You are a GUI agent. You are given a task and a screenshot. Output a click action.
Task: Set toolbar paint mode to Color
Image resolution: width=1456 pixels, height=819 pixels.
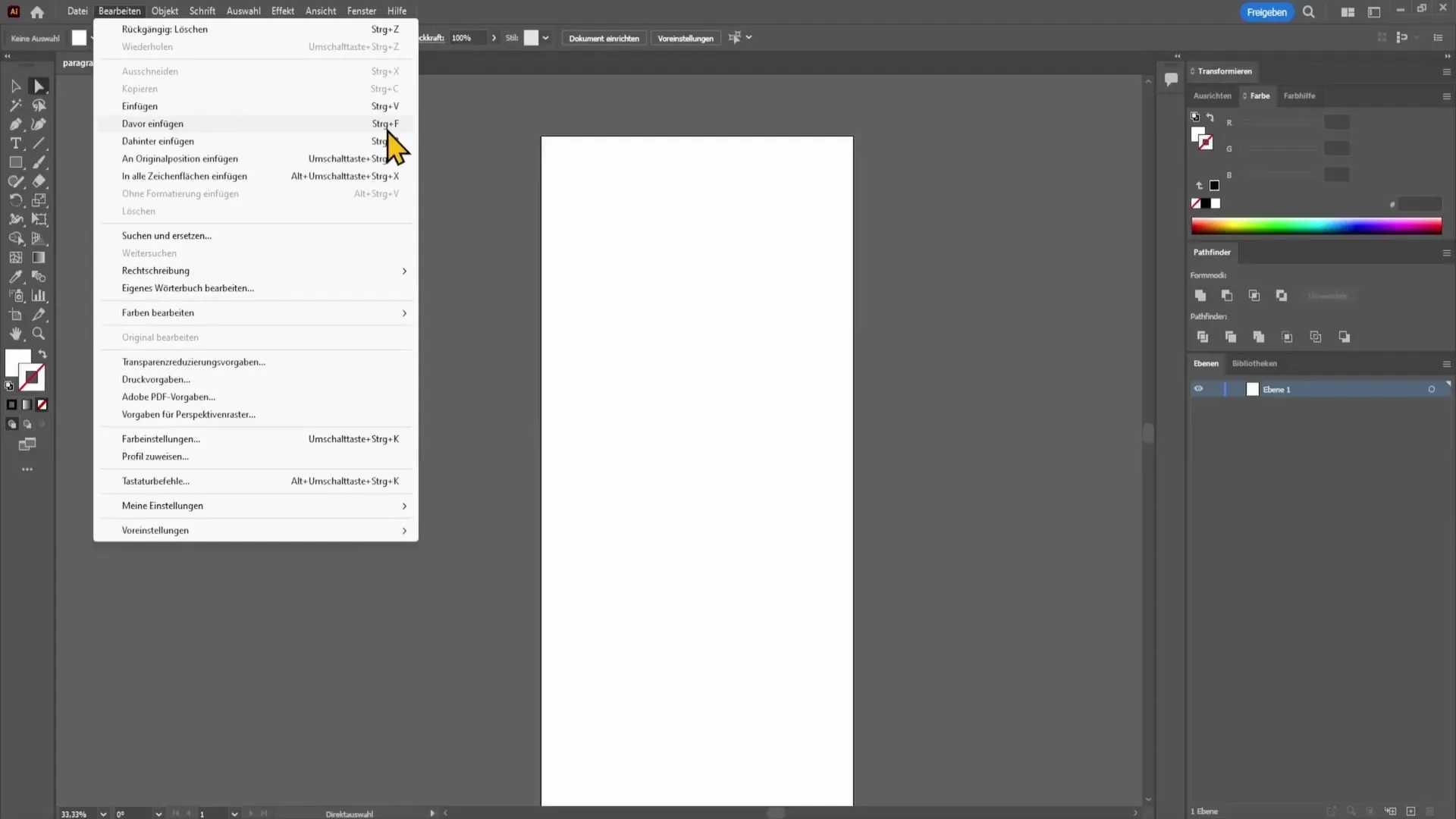click(11, 405)
